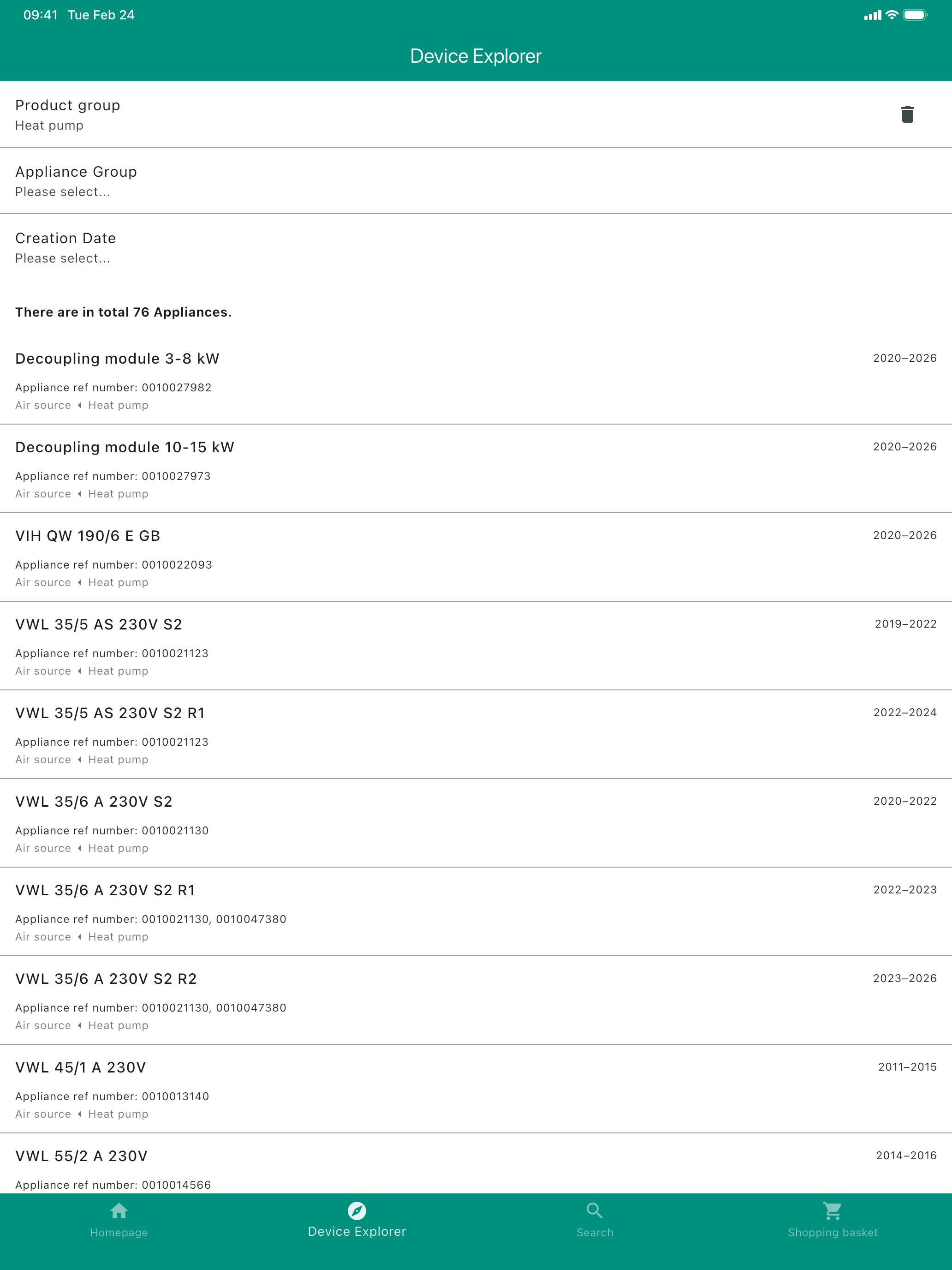Tap the Device Explorer header title
This screenshot has width=952, height=1270.
[x=476, y=56]
